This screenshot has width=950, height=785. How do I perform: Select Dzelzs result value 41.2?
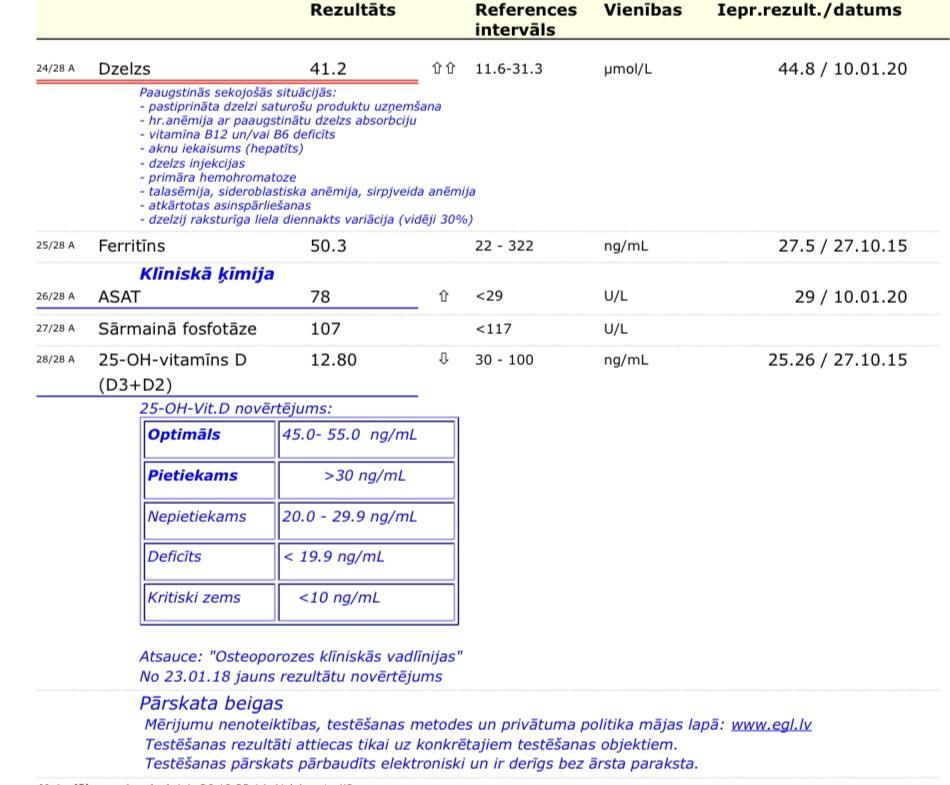[328, 69]
